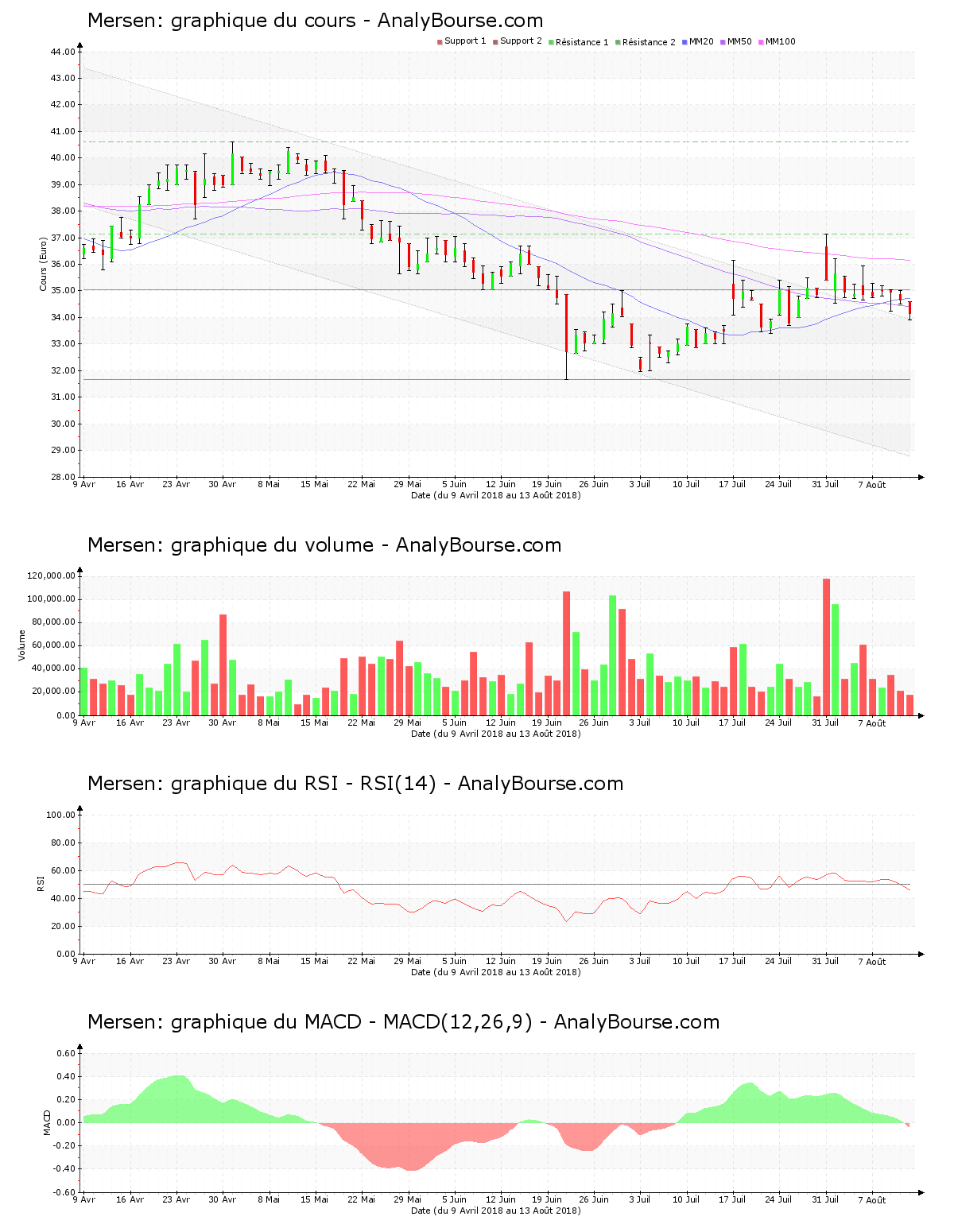
Task: Click '3 Juil' on the volume chart axis
Action: pos(640,723)
